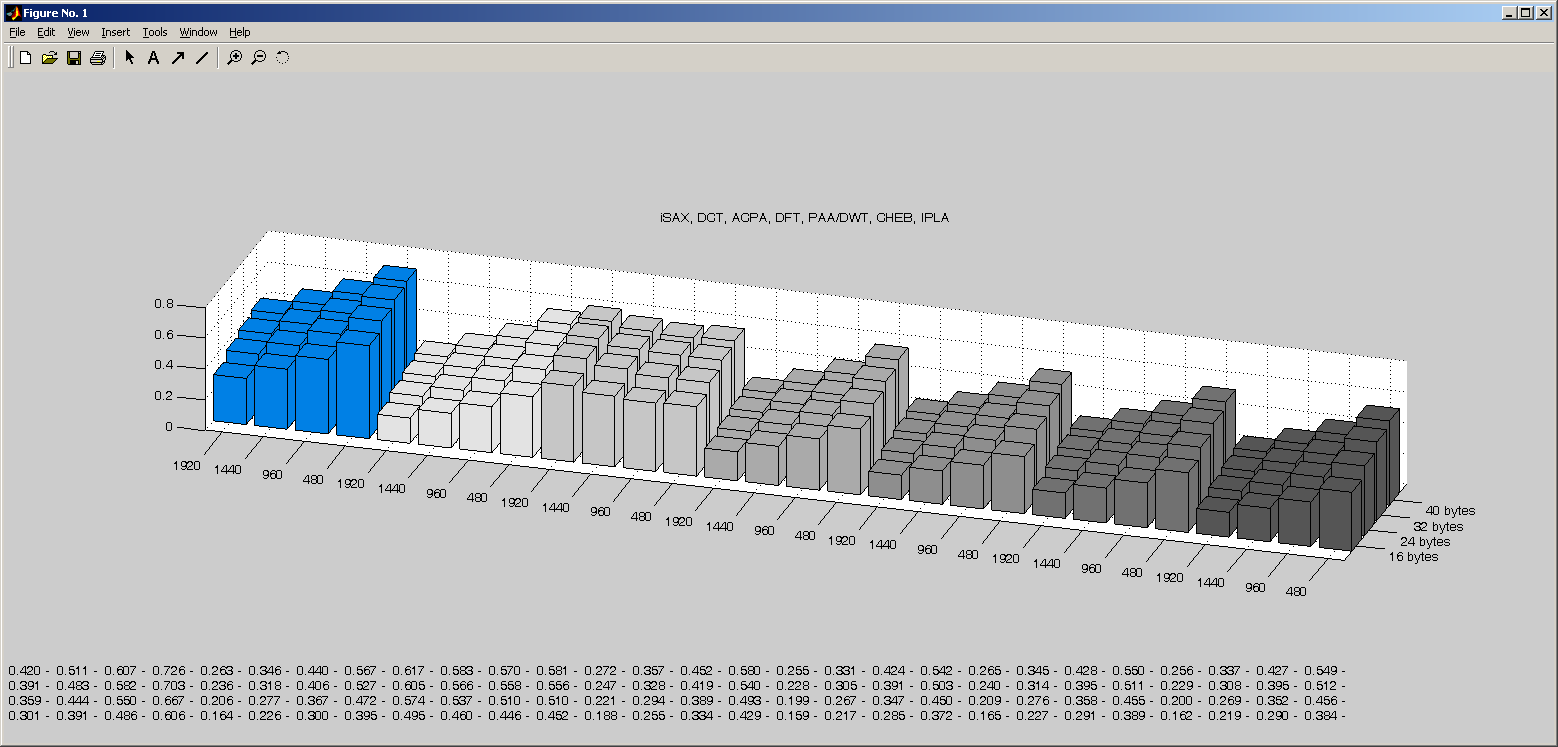Viewport: 1558px width, 747px height.
Task: Print the figure with the printer icon
Action: point(97,58)
